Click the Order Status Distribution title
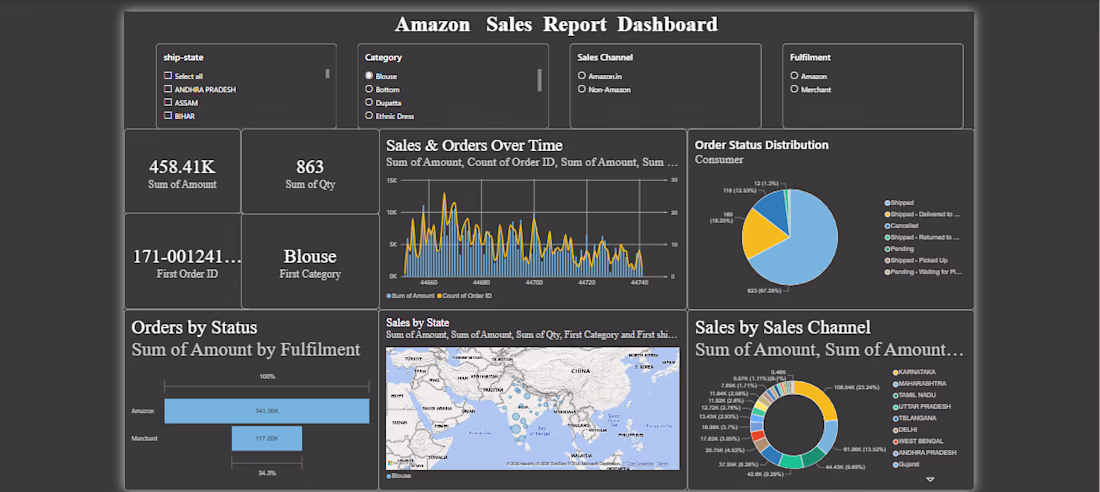Image resolution: width=1100 pixels, height=492 pixels. 761,145
